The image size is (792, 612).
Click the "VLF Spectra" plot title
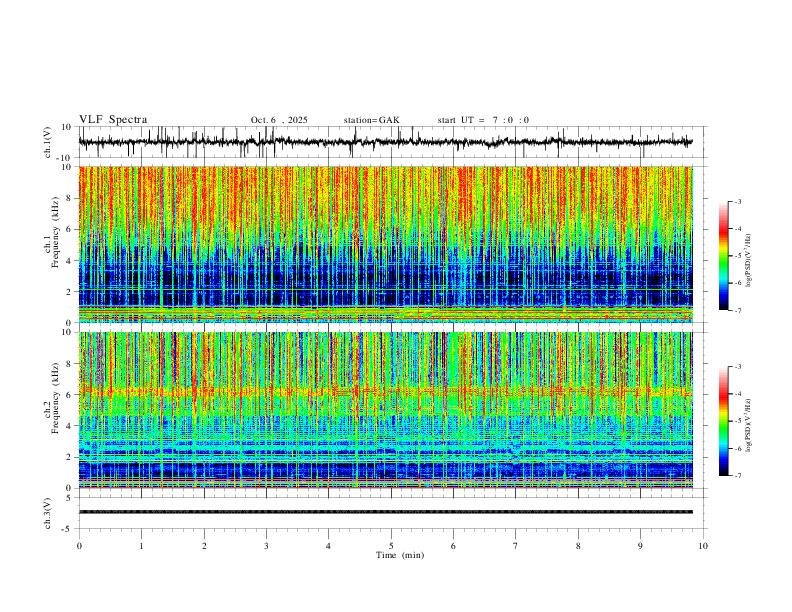[113, 120]
